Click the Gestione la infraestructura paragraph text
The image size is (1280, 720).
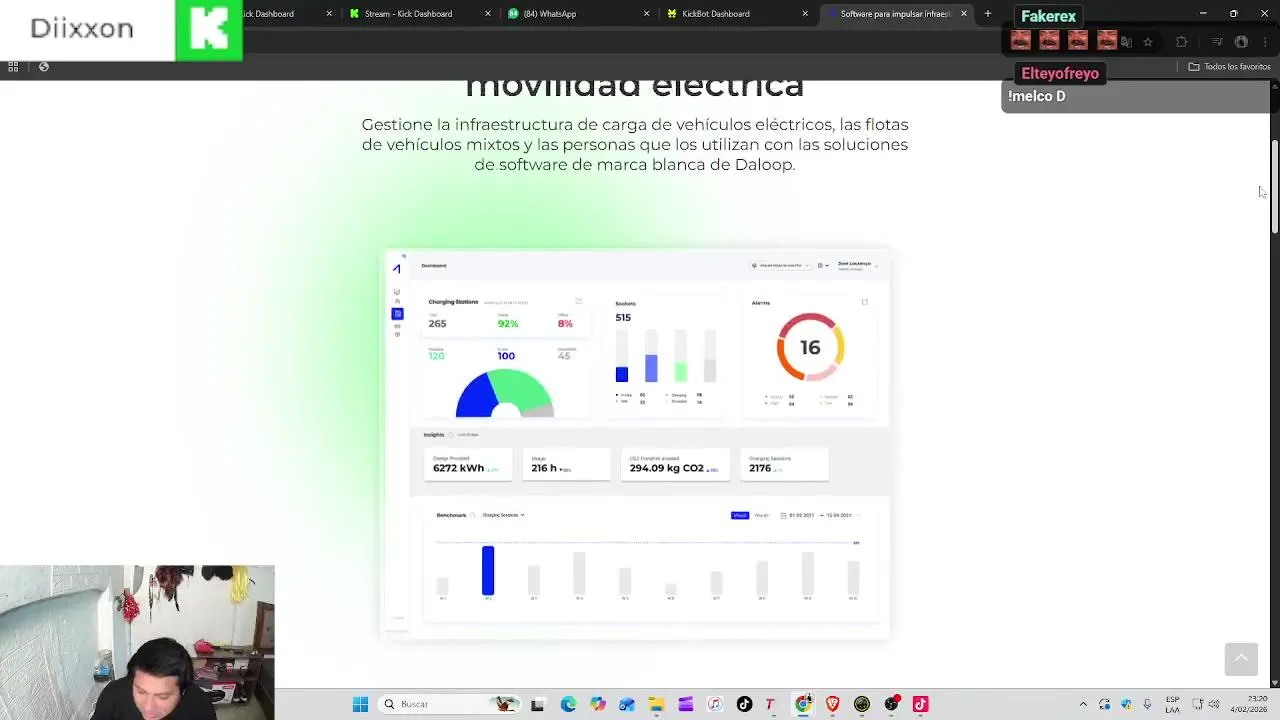click(635, 144)
